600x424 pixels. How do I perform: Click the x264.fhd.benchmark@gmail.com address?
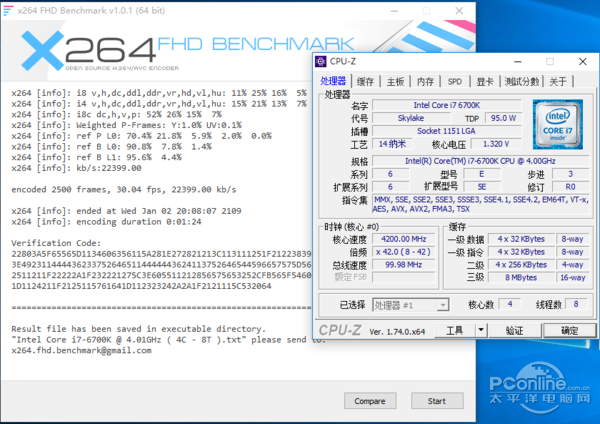tap(82, 351)
